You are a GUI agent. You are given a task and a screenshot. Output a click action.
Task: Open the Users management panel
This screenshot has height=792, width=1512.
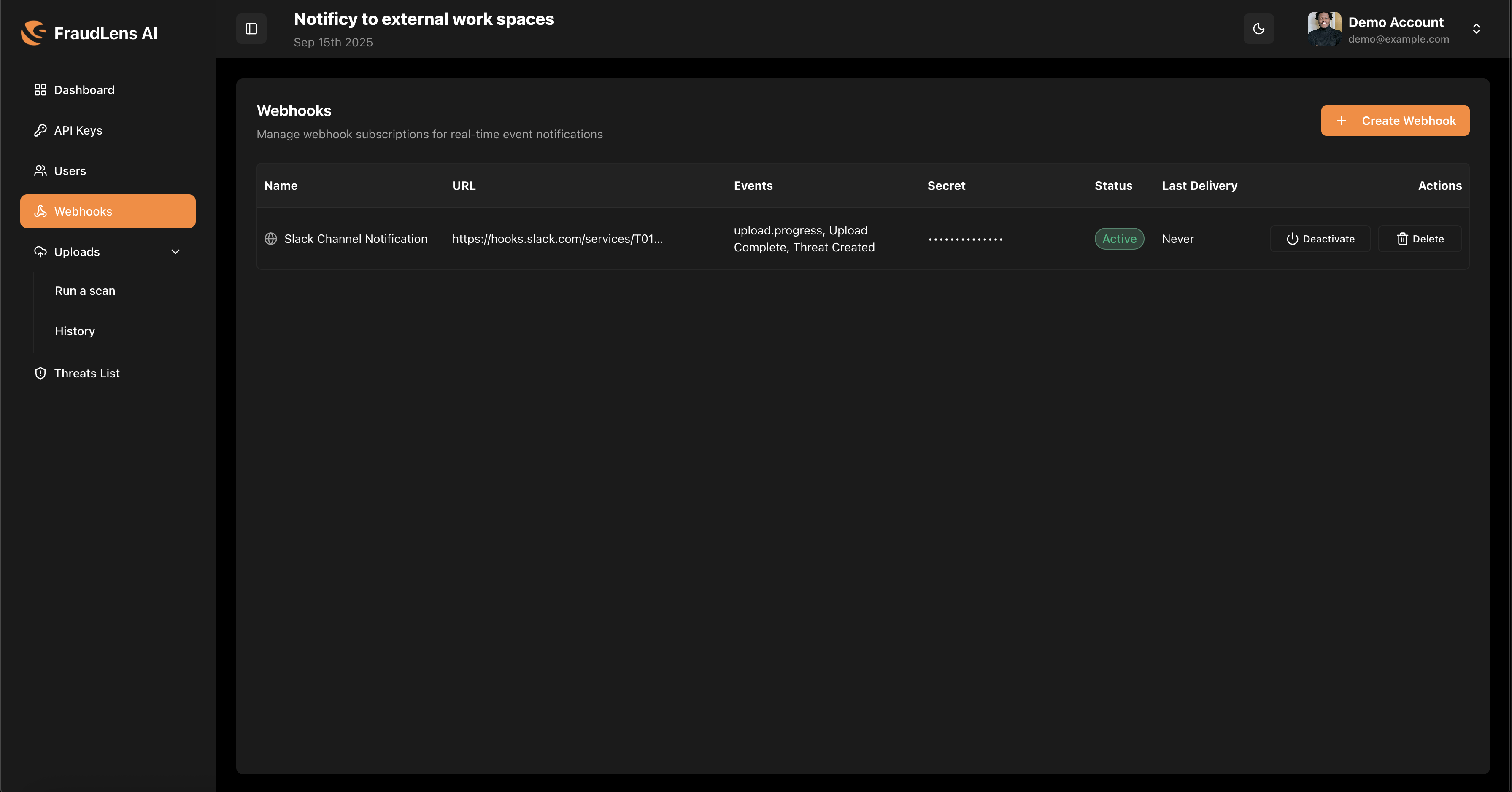[70, 171]
